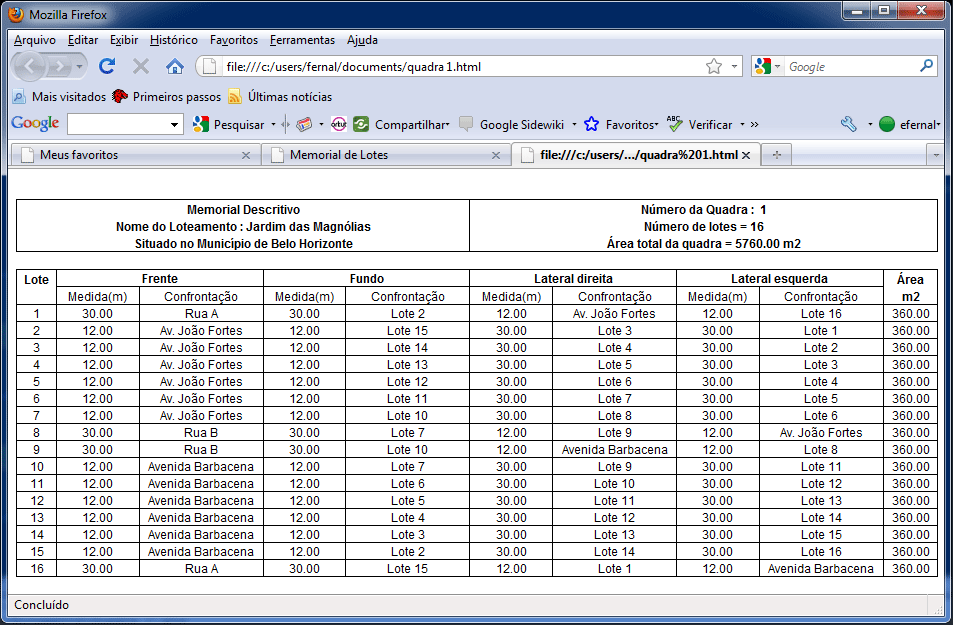Click the Compartilhar share icon
This screenshot has height=625, width=953.
[362, 125]
